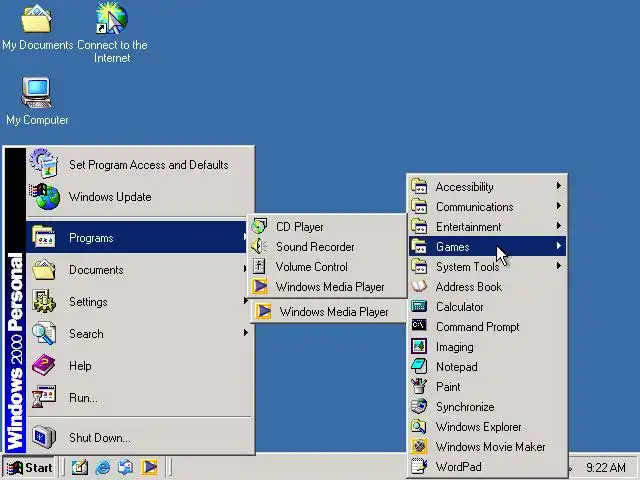Launch Notepad icon
This screenshot has height=480, width=640.
click(419, 366)
